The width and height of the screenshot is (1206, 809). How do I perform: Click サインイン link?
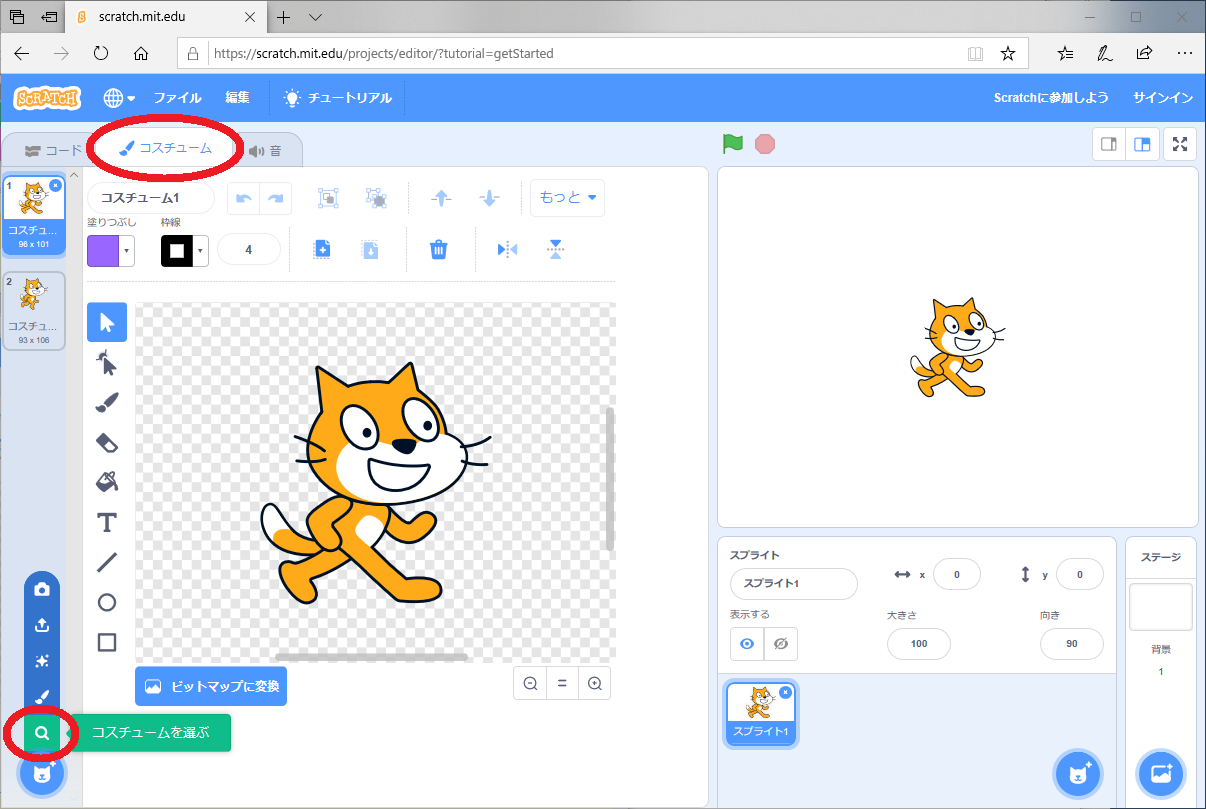coord(1163,98)
